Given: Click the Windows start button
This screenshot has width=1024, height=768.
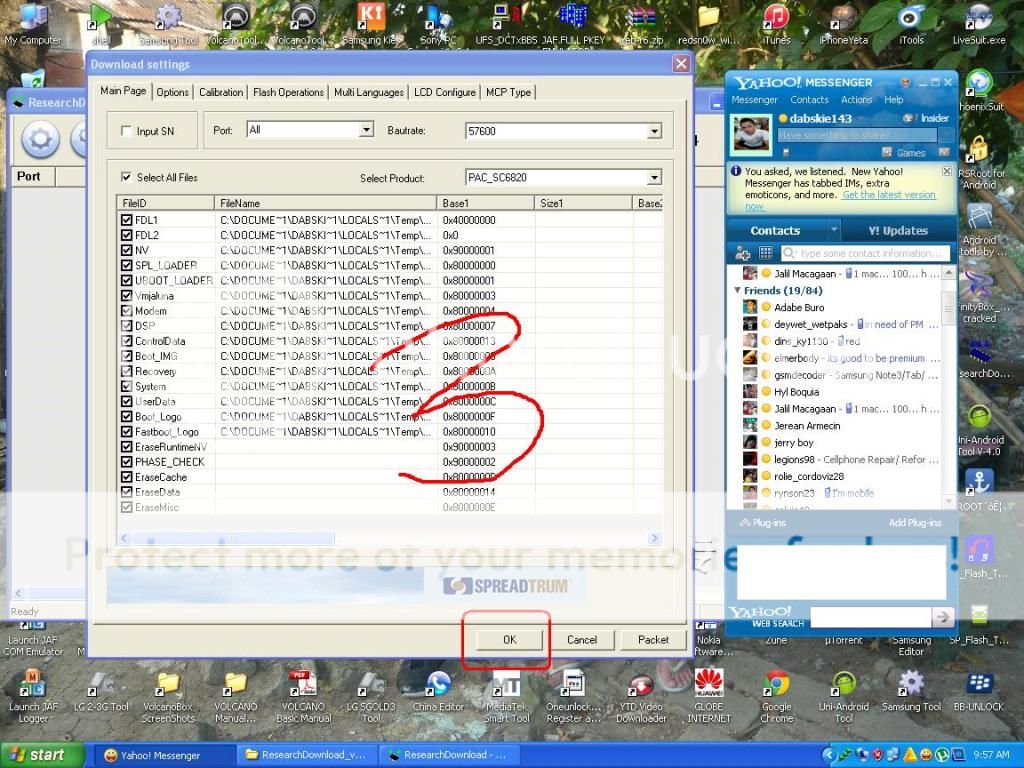Looking at the screenshot, I should 38,755.
